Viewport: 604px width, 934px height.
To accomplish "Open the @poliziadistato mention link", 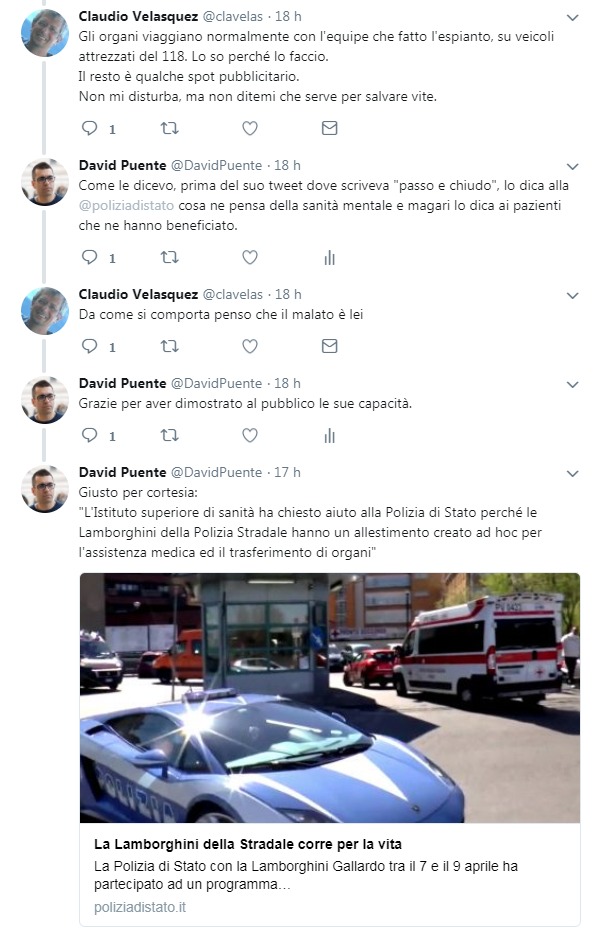I will tap(126, 206).
